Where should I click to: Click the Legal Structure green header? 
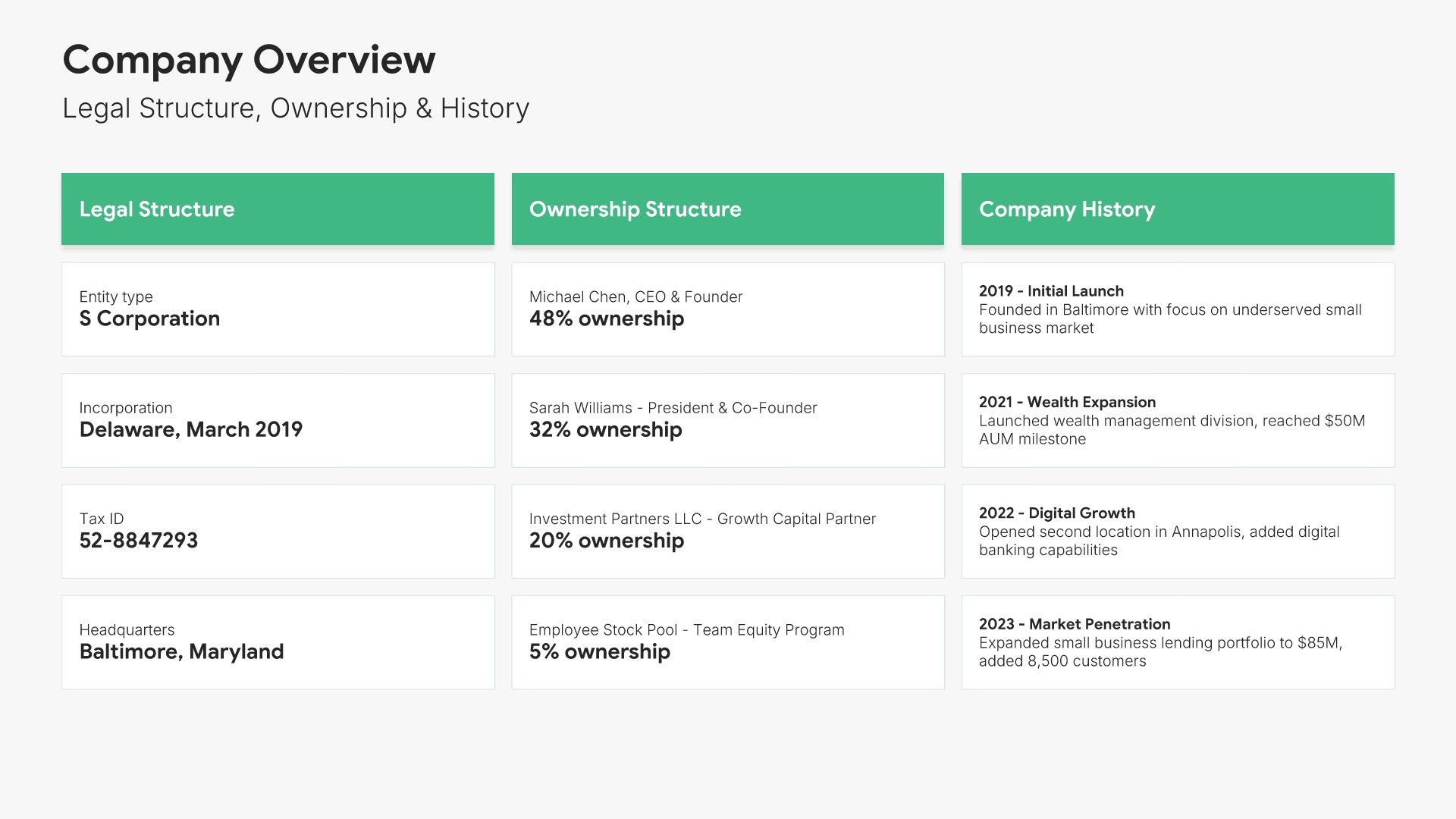click(x=278, y=209)
